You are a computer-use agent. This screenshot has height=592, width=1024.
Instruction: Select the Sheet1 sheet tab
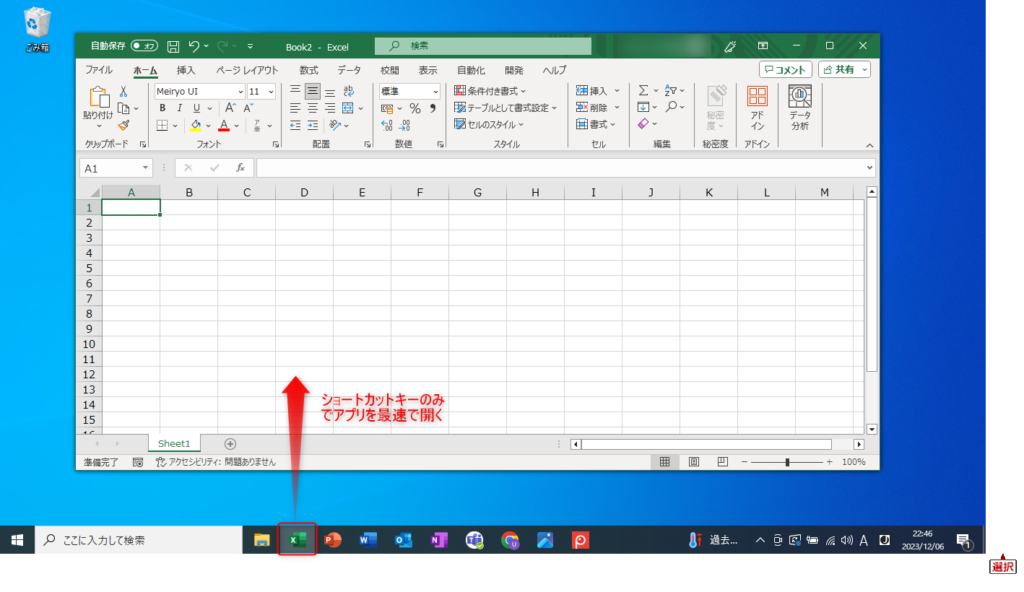174,444
